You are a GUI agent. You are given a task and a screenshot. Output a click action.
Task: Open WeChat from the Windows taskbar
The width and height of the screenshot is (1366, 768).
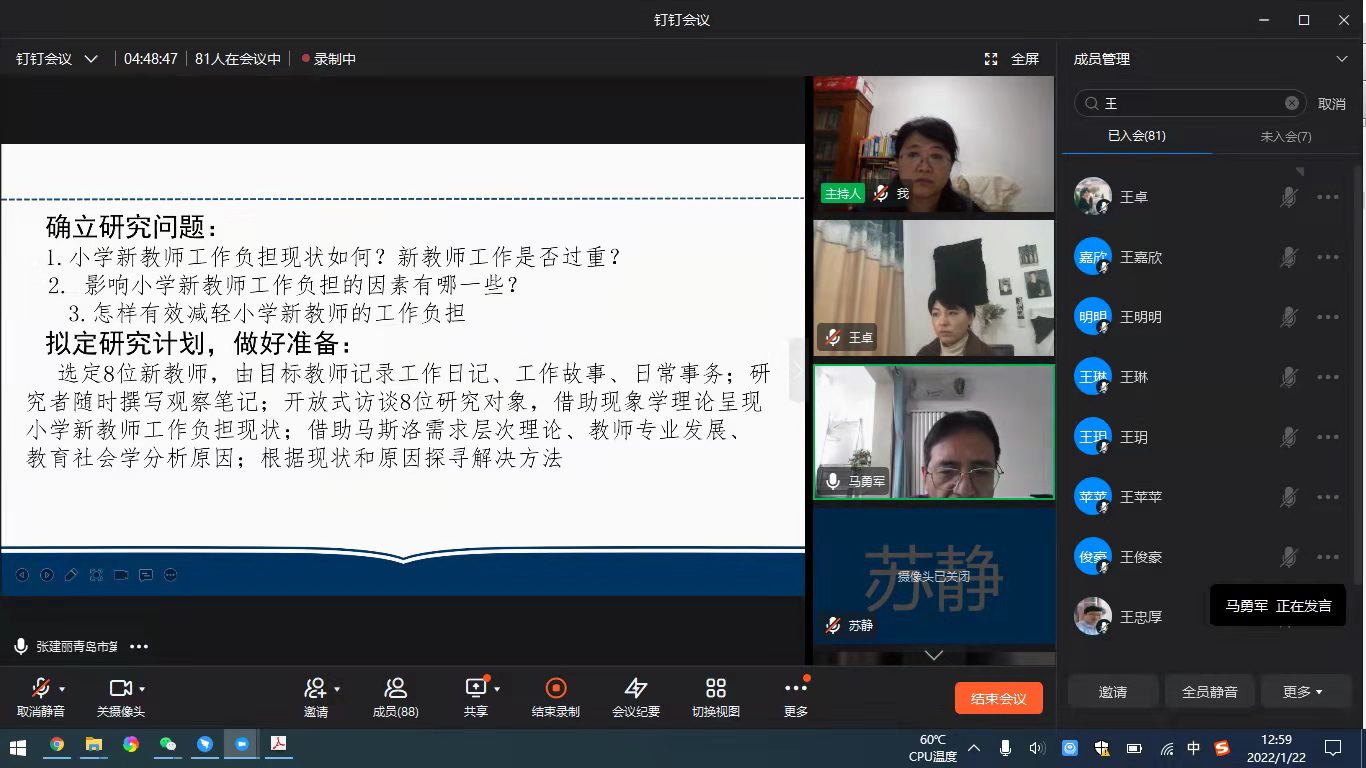pos(168,745)
